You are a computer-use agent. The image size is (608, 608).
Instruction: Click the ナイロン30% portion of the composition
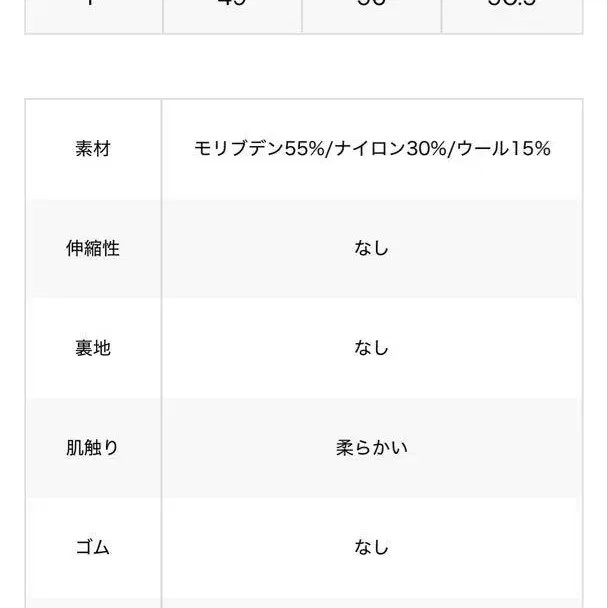tap(389, 149)
